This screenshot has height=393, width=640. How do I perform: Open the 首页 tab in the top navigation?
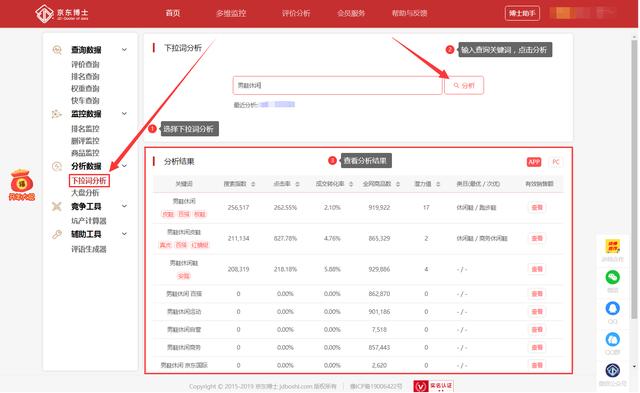(x=173, y=13)
